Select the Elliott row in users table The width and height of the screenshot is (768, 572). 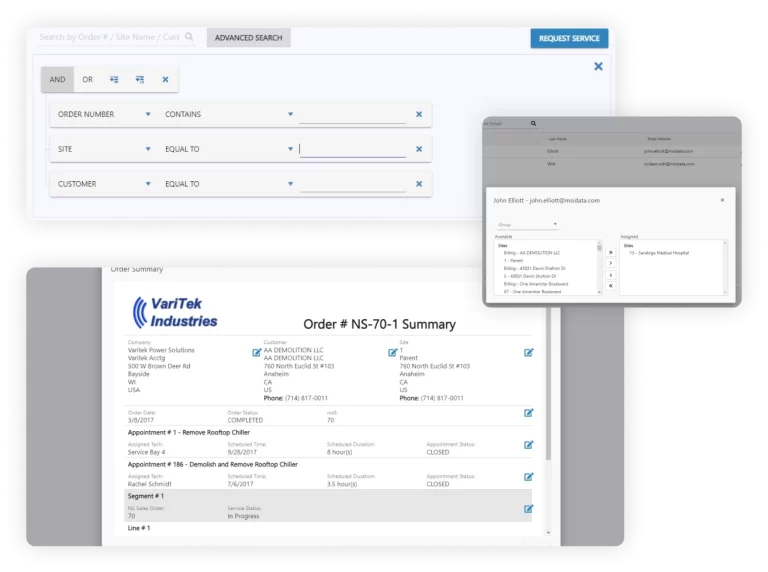point(612,151)
